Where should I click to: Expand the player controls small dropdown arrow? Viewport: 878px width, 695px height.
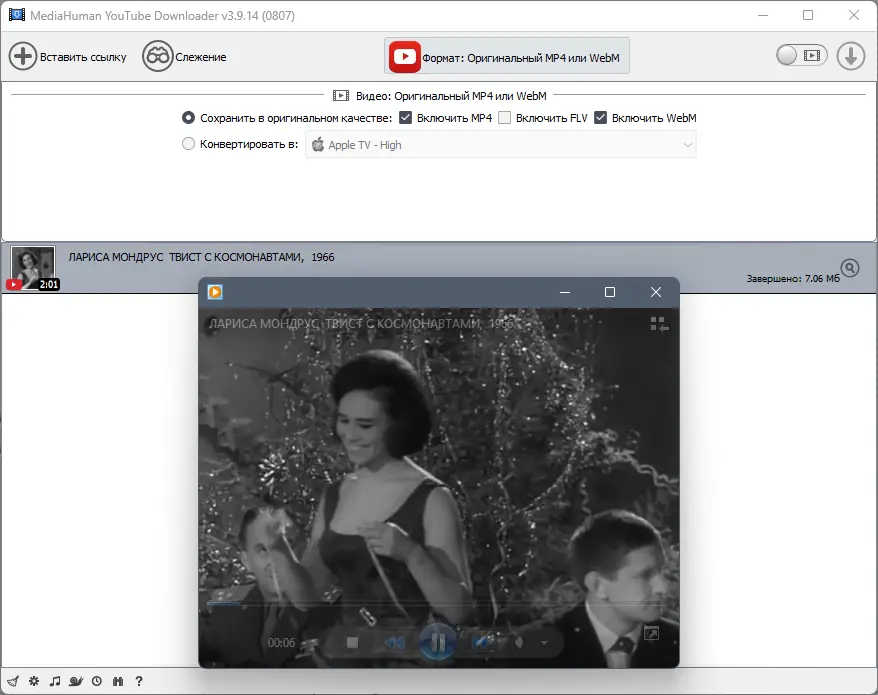tap(544, 643)
